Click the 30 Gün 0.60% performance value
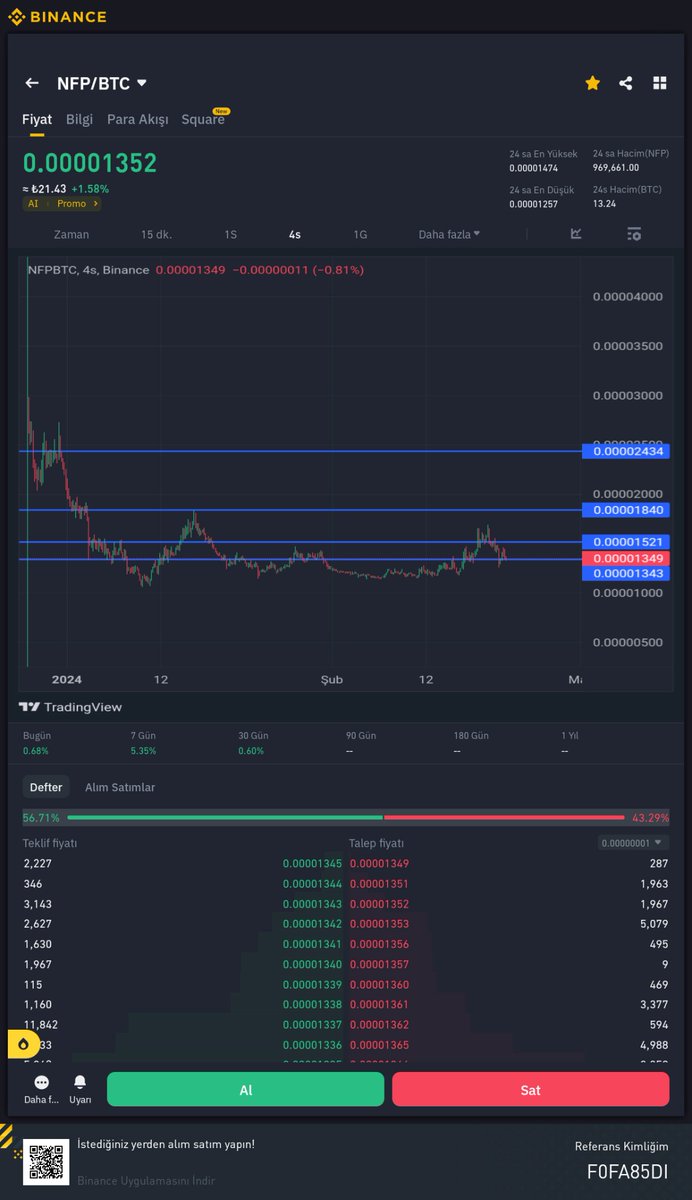The height and width of the screenshot is (1200, 692). pos(251,751)
